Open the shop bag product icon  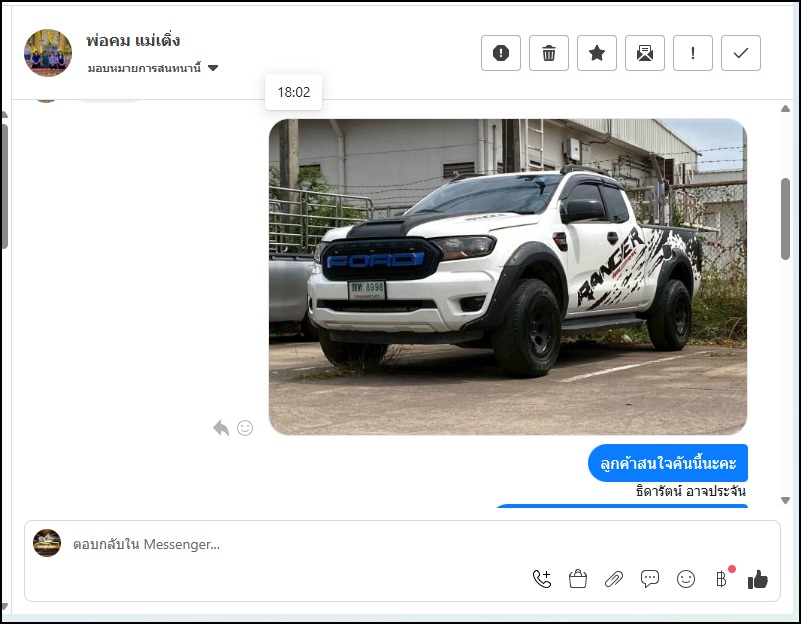(578, 579)
